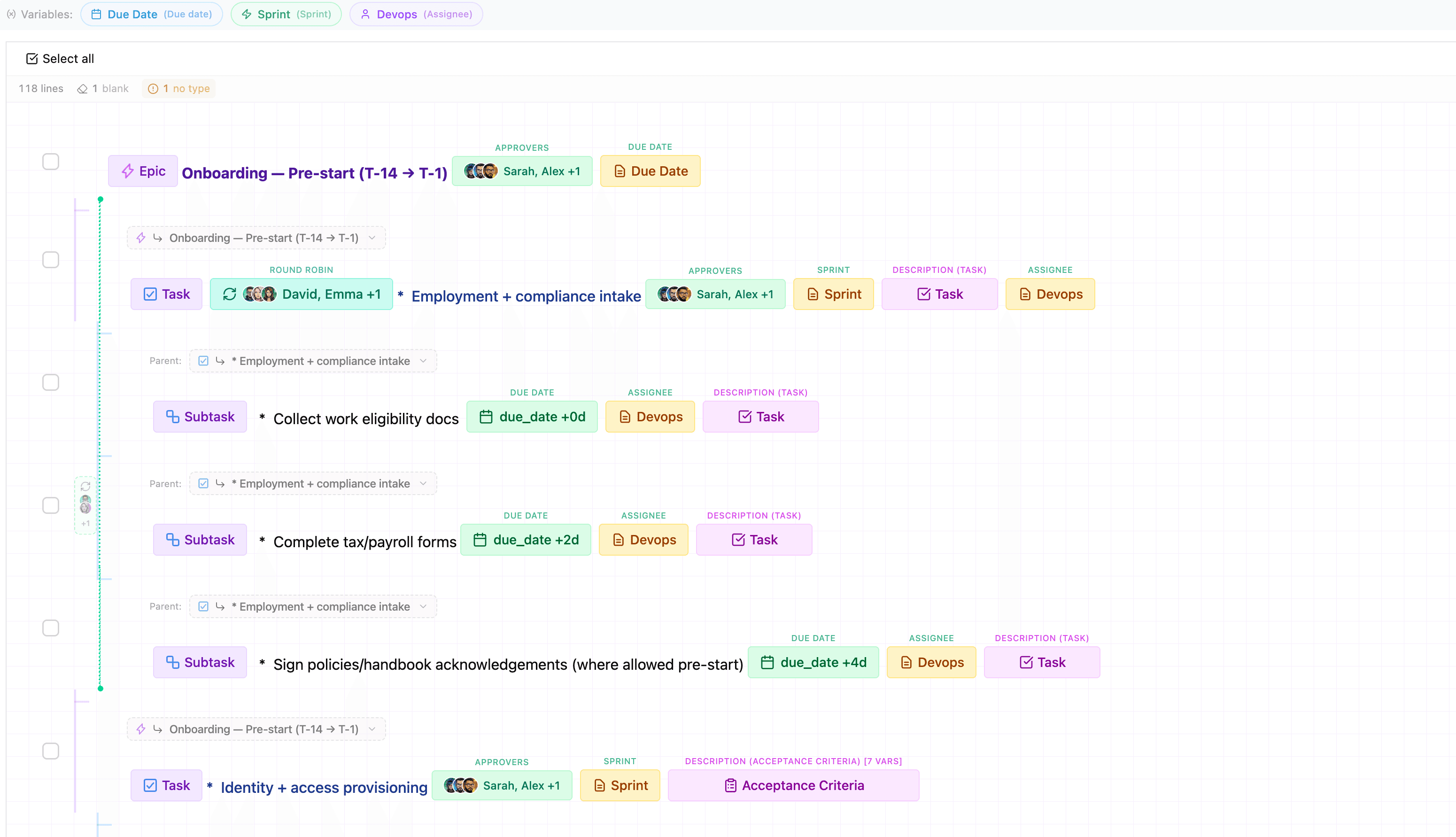Viewport: 1456px width, 837px height.
Task: Click the variables icon beside the "Variables:" label
Action: point(11,14)
